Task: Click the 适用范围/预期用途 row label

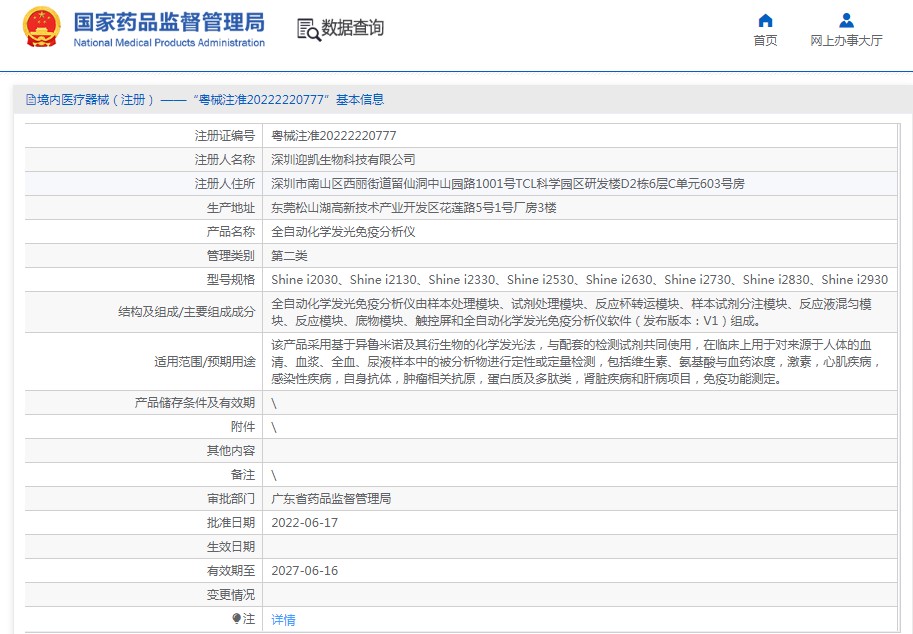Action: click(x=204, y=362)
